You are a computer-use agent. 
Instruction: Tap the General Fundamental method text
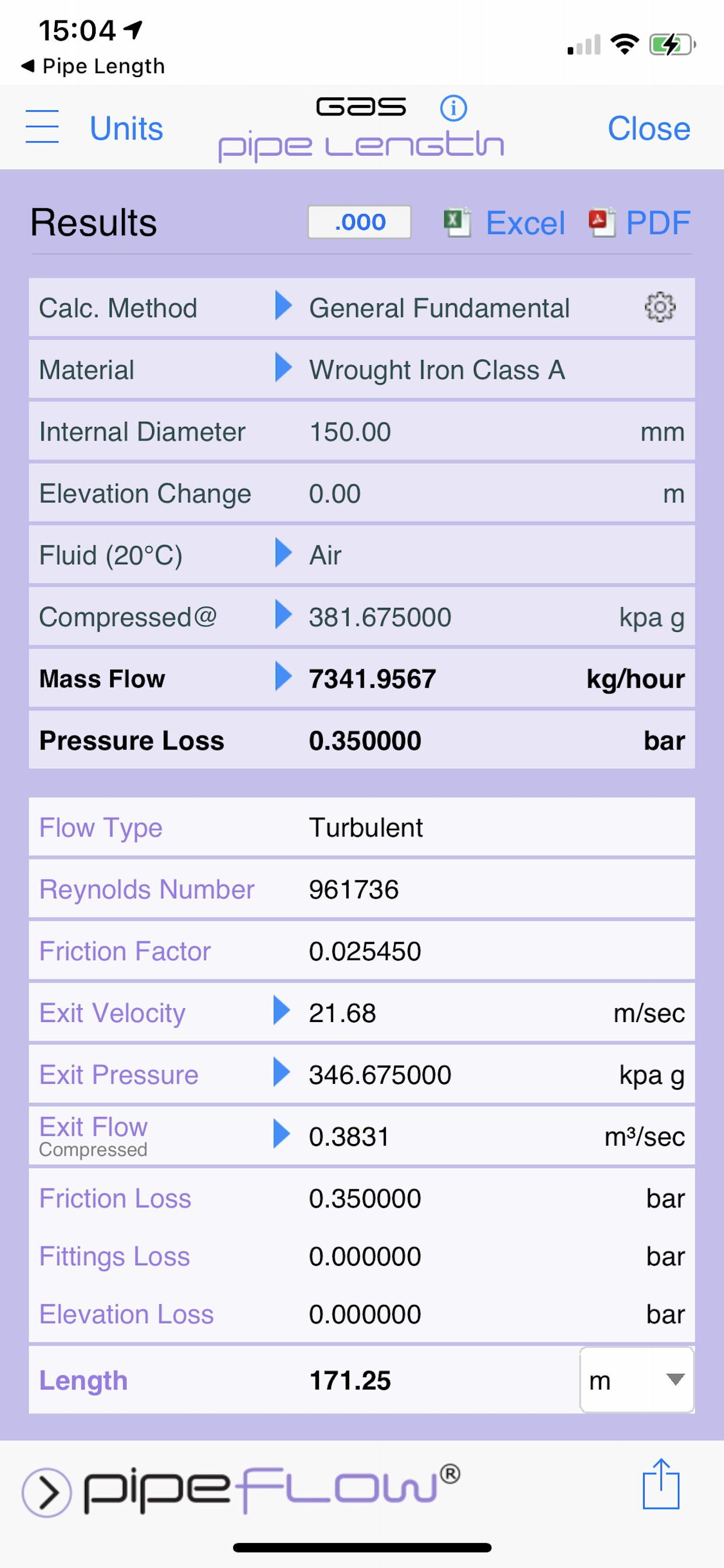tap(440, 308)
